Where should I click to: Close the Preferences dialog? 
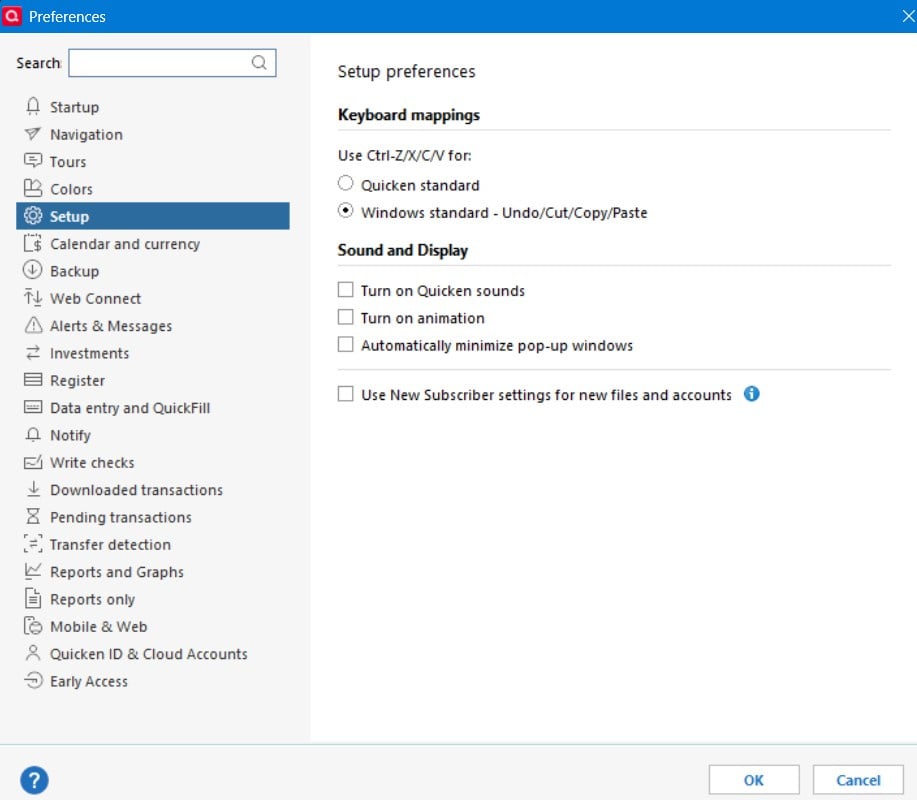tap(908, 16)
